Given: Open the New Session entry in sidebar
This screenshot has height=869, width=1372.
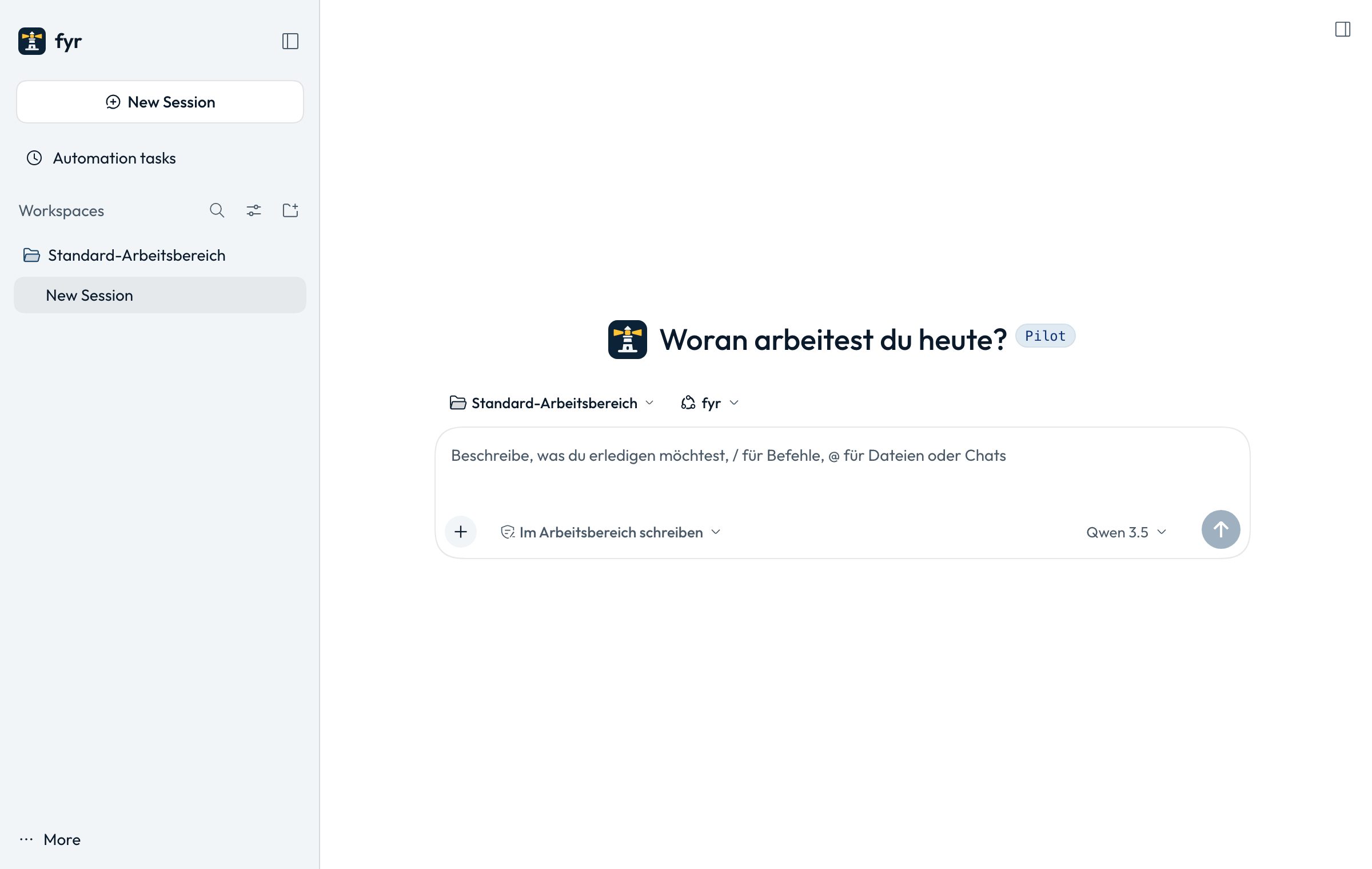Looking at the screenshot, I should 160,295.
